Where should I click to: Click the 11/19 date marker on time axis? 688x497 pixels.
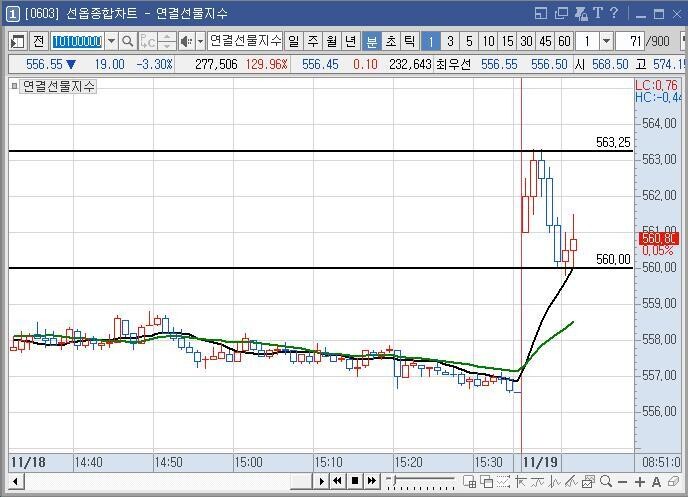point(540,462)
